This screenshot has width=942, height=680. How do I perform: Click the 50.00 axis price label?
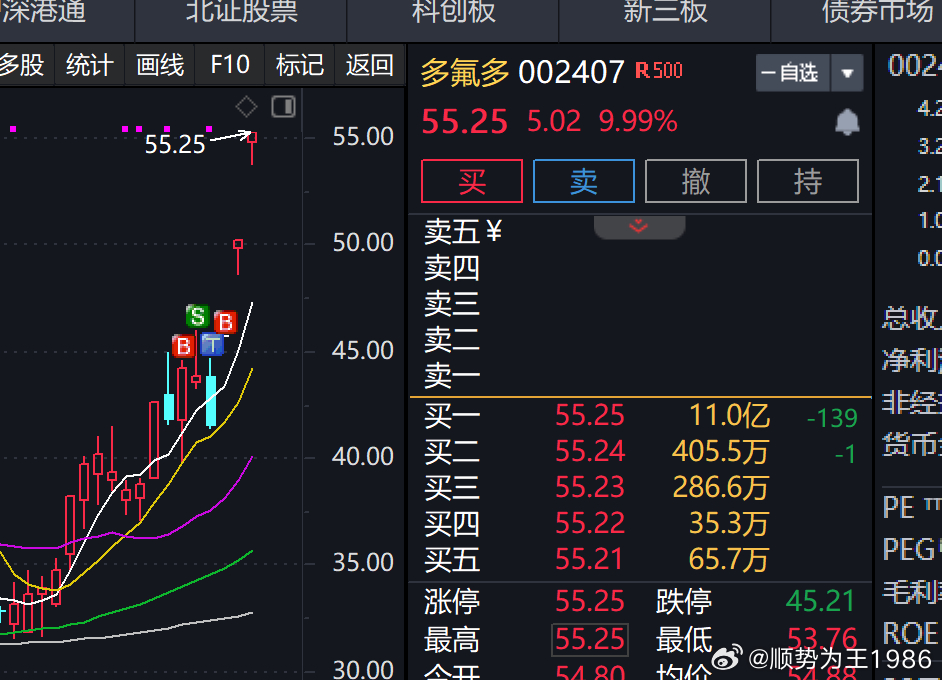363,243
